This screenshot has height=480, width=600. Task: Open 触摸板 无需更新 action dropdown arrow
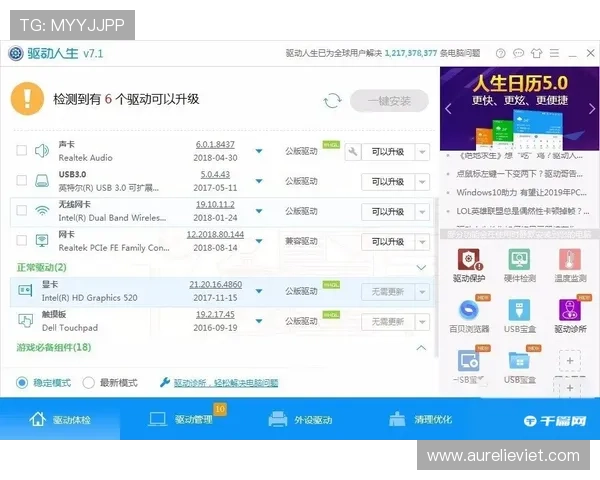[x=422, y=322]
